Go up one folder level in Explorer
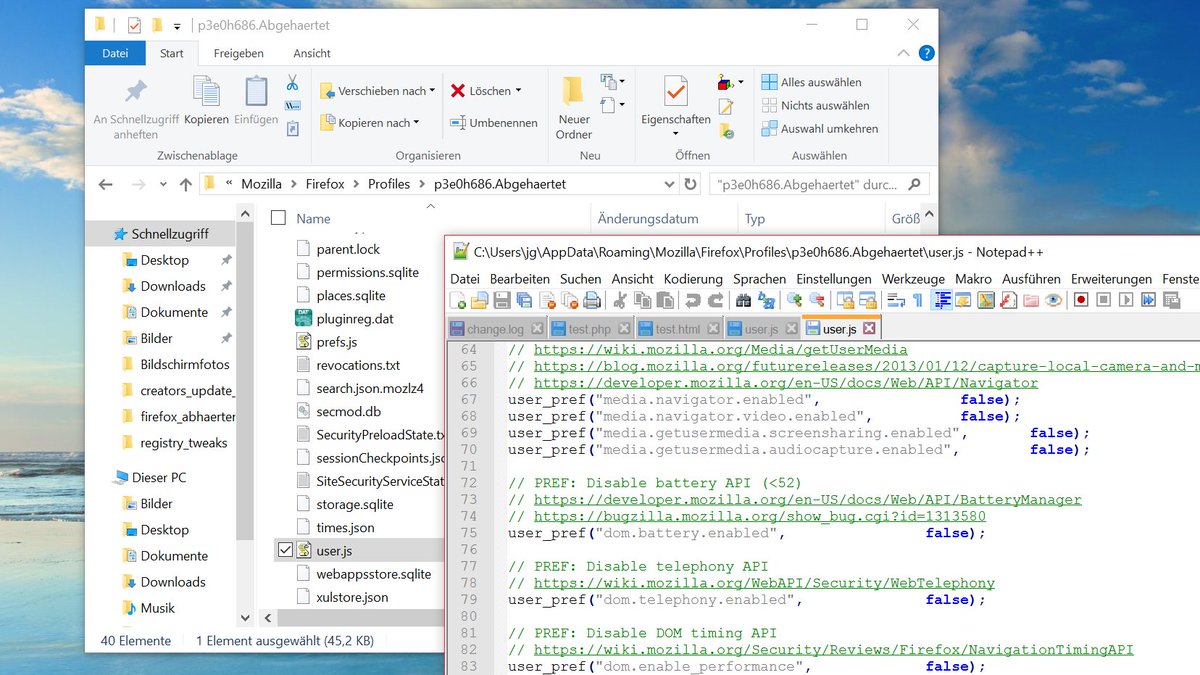Image resolution: width=1200 pixels, height=675 pixels. [185, 184]
